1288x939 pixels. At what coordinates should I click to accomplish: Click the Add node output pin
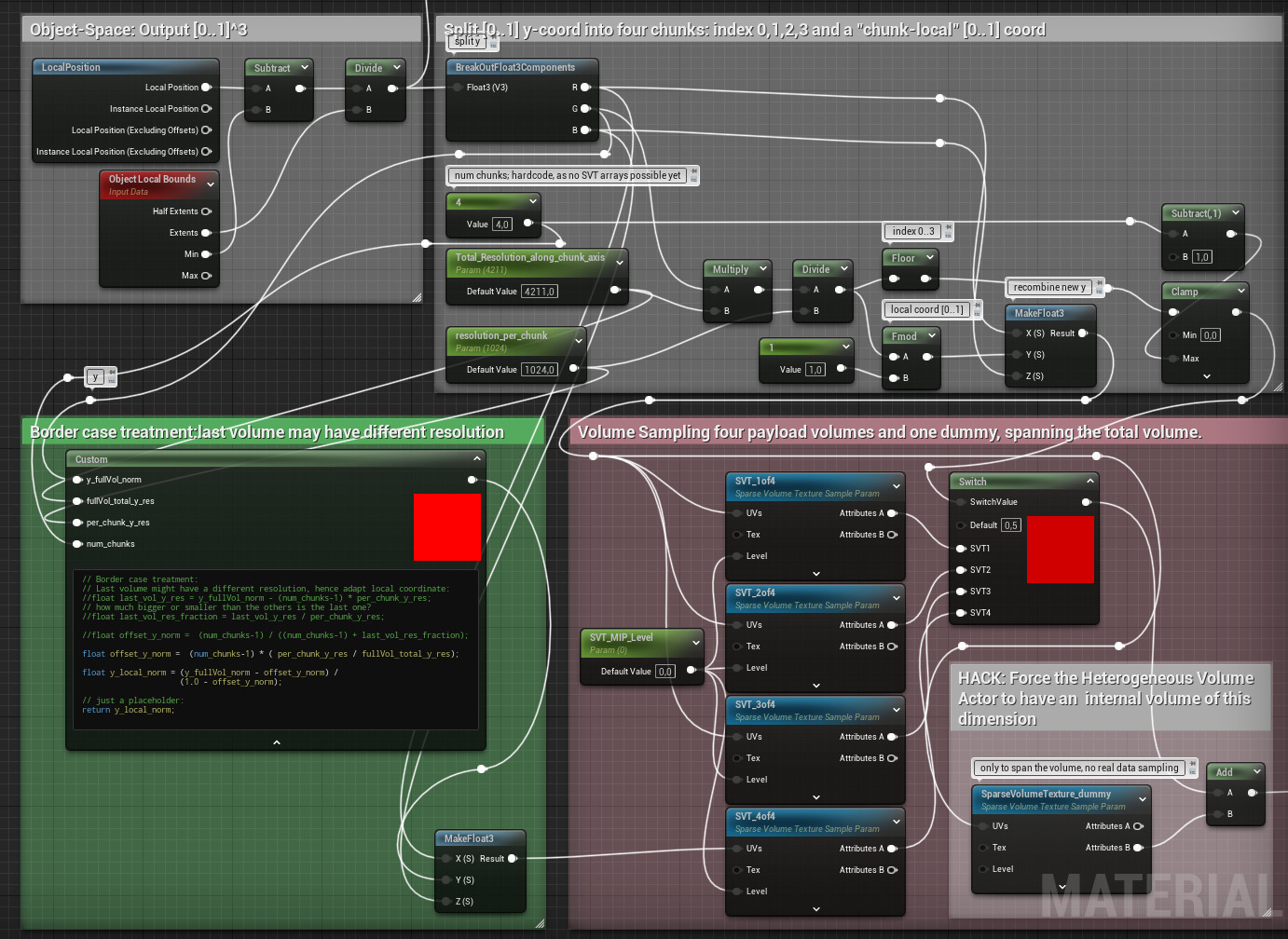[x=1252, y=793]
